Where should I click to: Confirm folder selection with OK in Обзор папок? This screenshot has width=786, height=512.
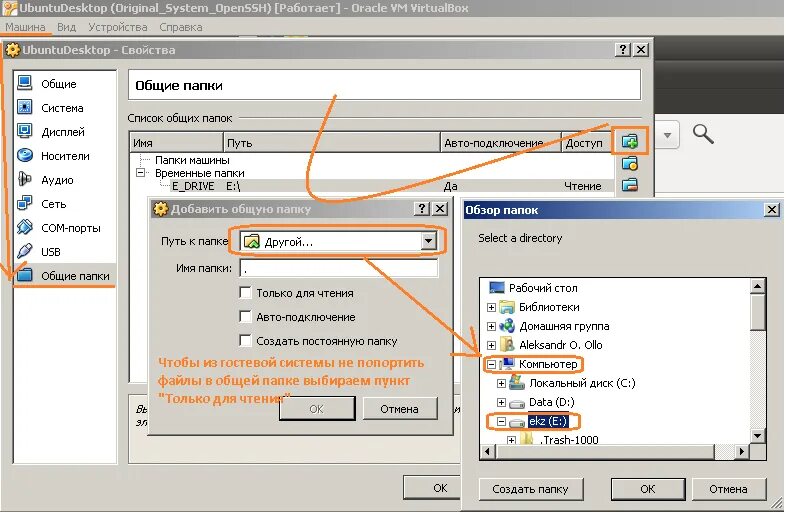coord(648,489)
